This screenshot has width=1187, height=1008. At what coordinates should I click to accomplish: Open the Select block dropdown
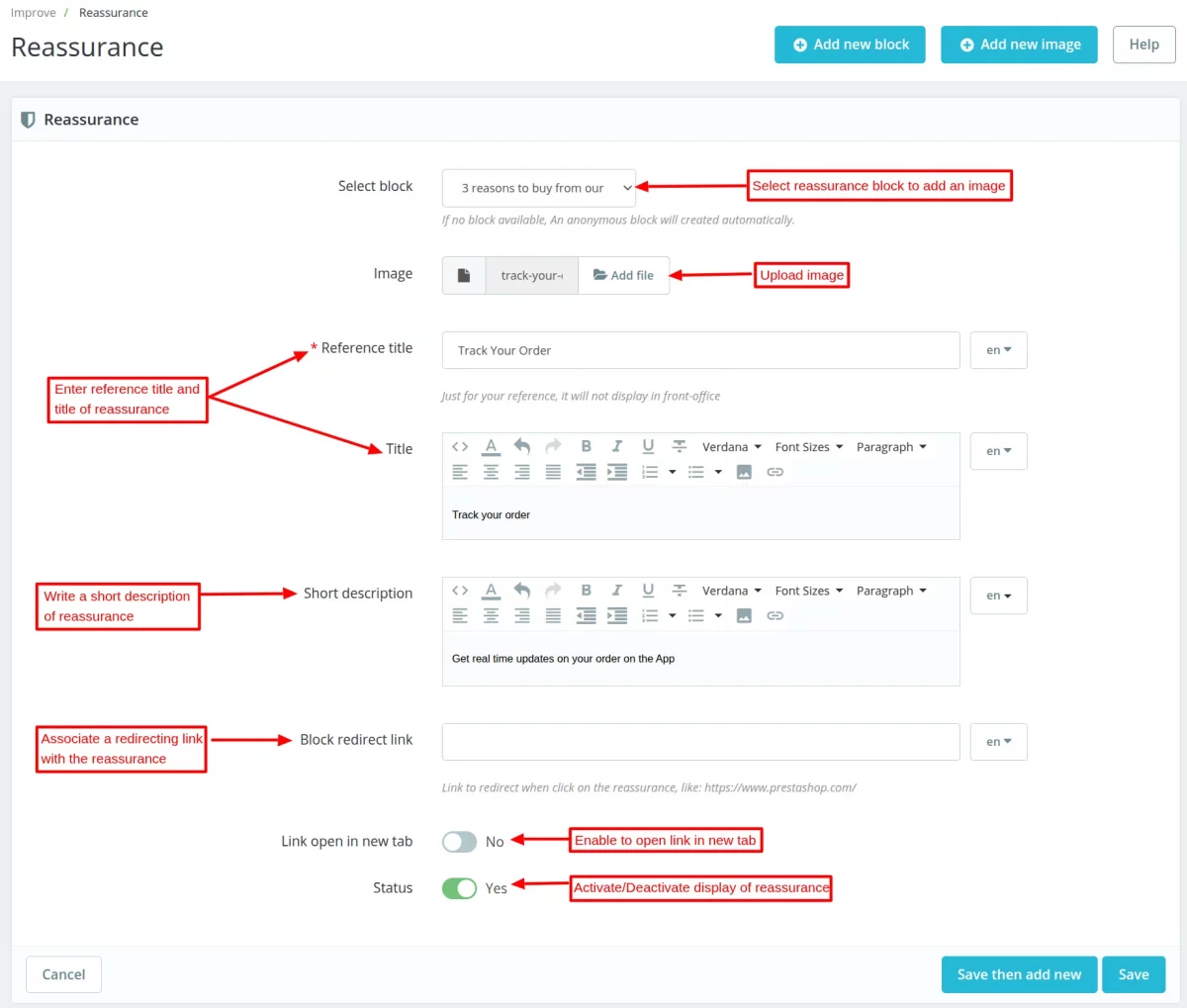(x=539, y=188)
